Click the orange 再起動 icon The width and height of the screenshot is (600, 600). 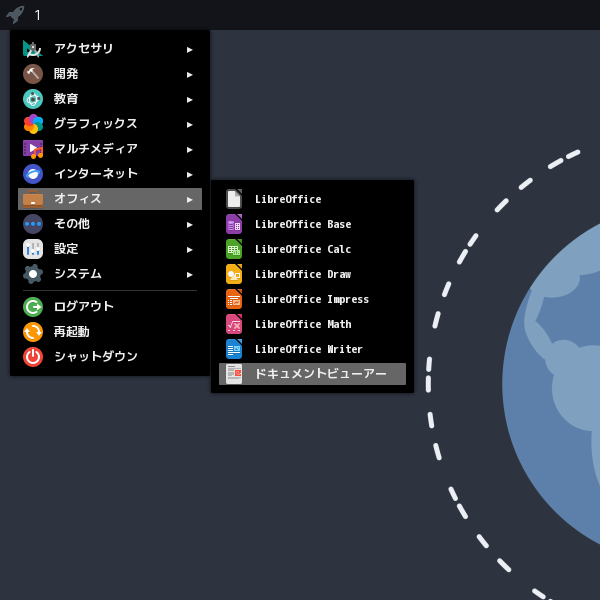click(x=33, y=332)
